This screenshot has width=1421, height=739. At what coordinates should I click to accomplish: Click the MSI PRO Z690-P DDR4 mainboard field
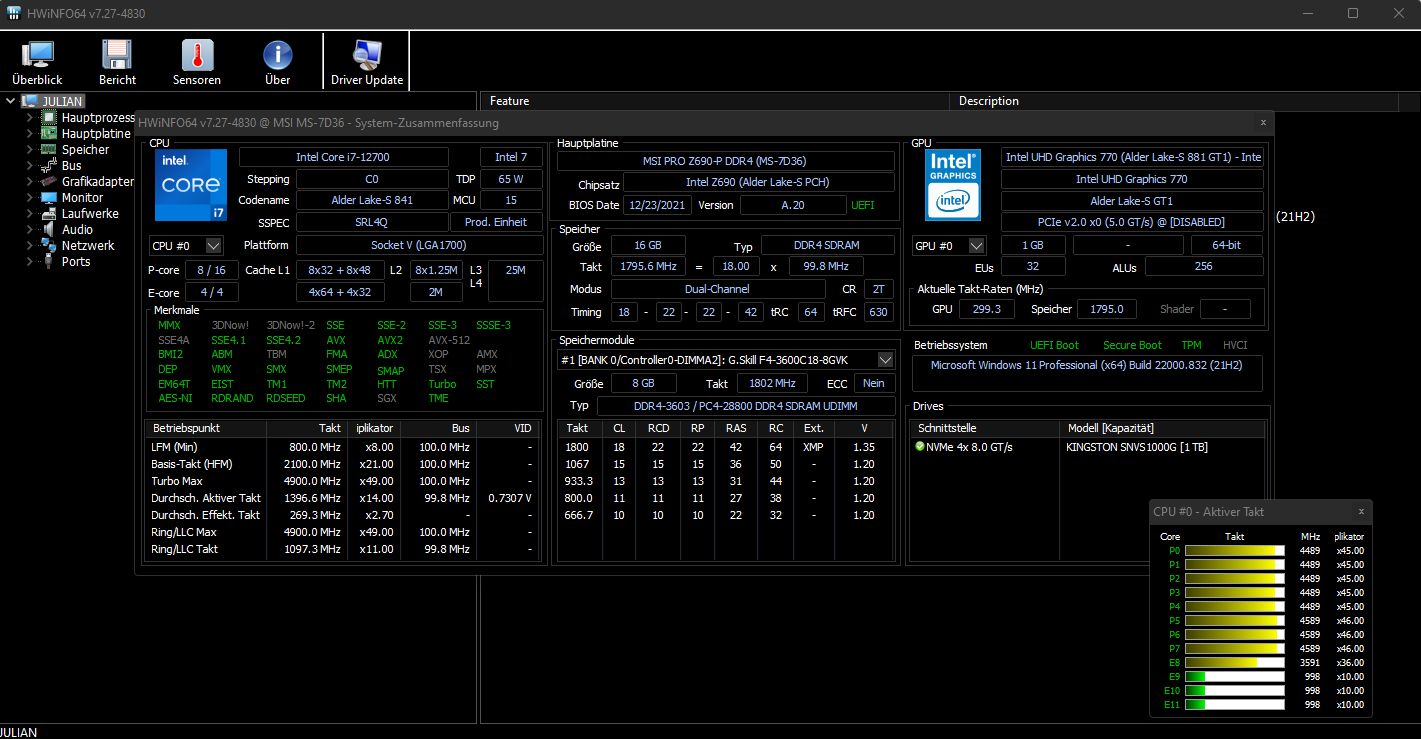[x=726, y=161]
